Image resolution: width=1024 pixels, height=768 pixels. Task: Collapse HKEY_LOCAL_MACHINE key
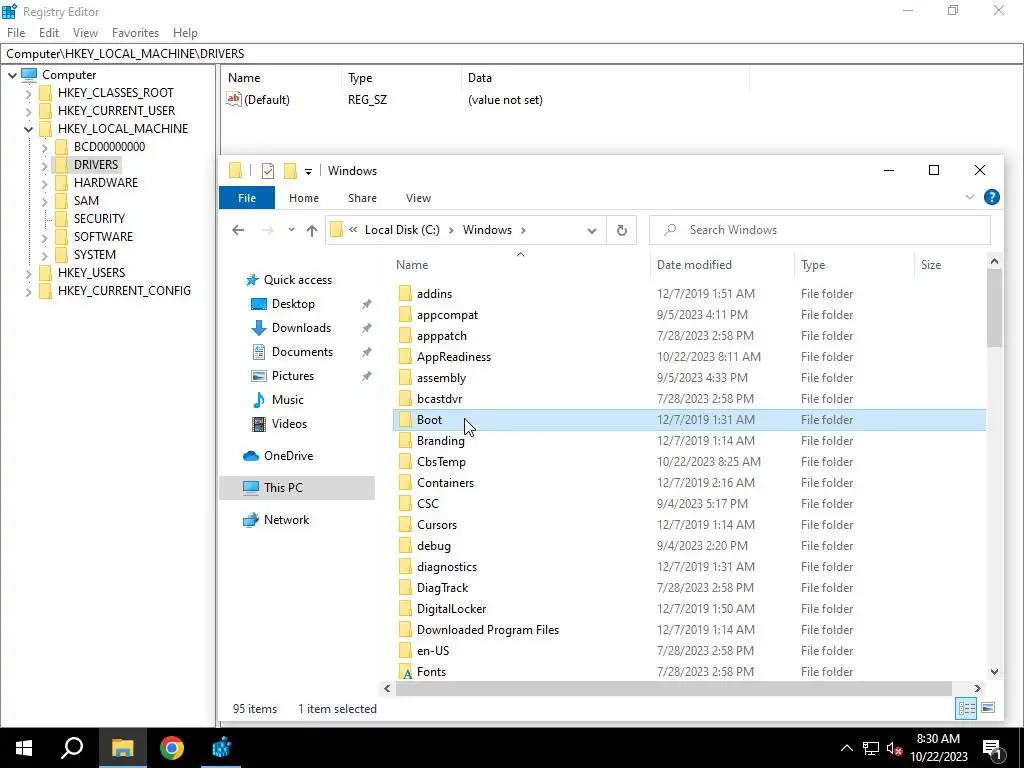(x=28, y=129)
